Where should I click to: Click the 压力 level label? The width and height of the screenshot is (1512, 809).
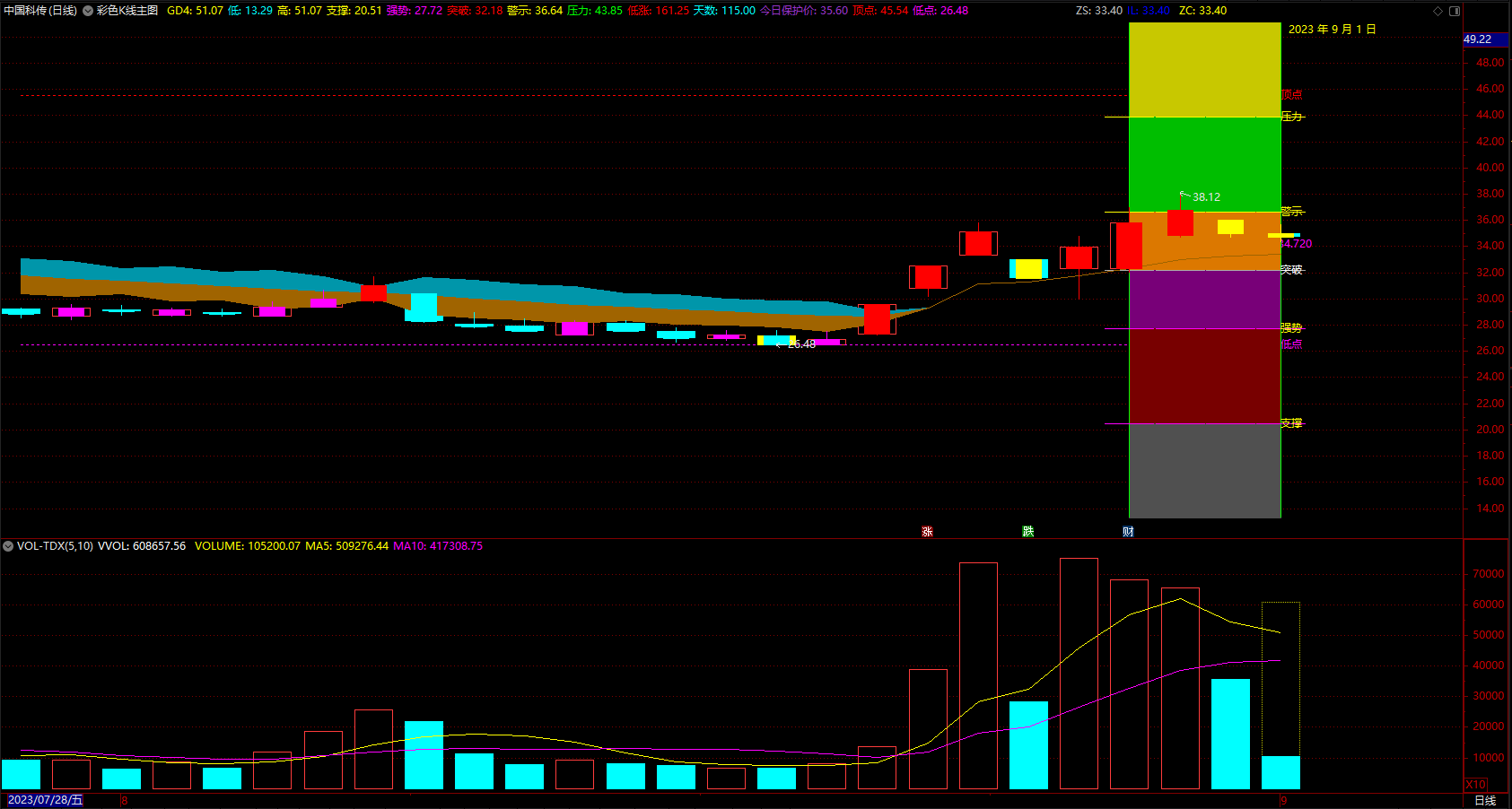click(1291, 117)
